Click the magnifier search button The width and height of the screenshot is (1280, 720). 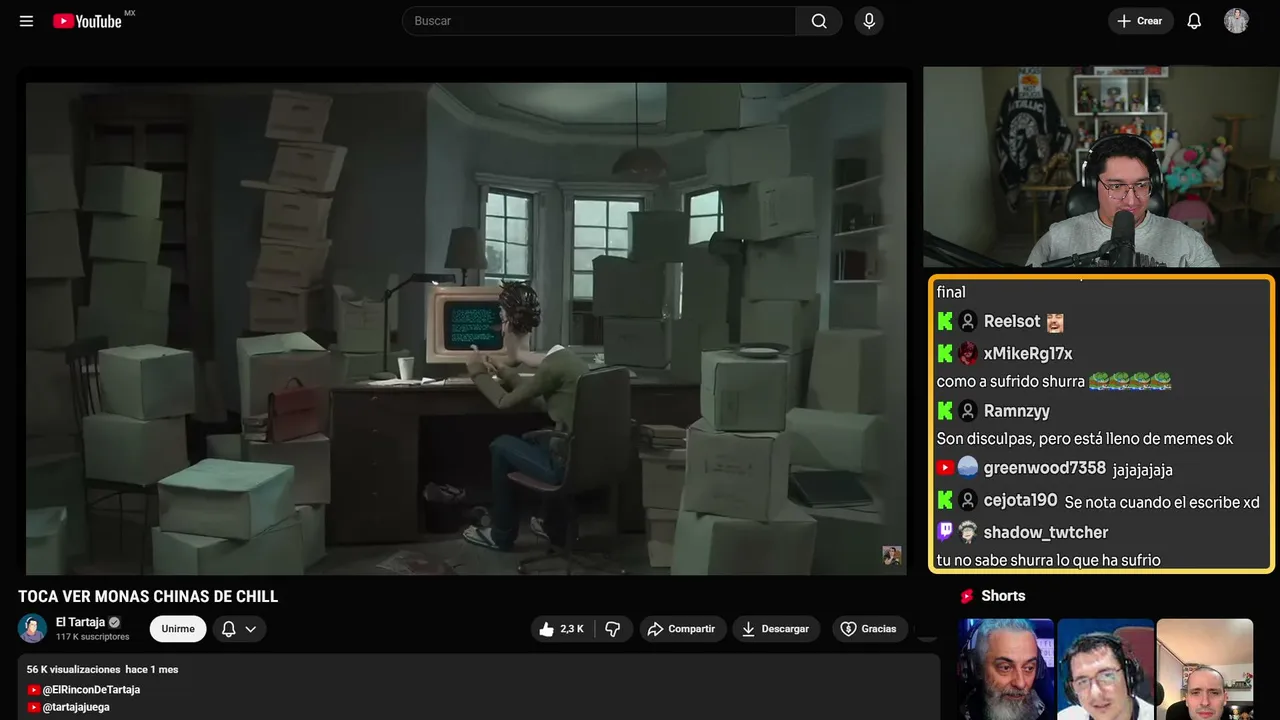819,21
